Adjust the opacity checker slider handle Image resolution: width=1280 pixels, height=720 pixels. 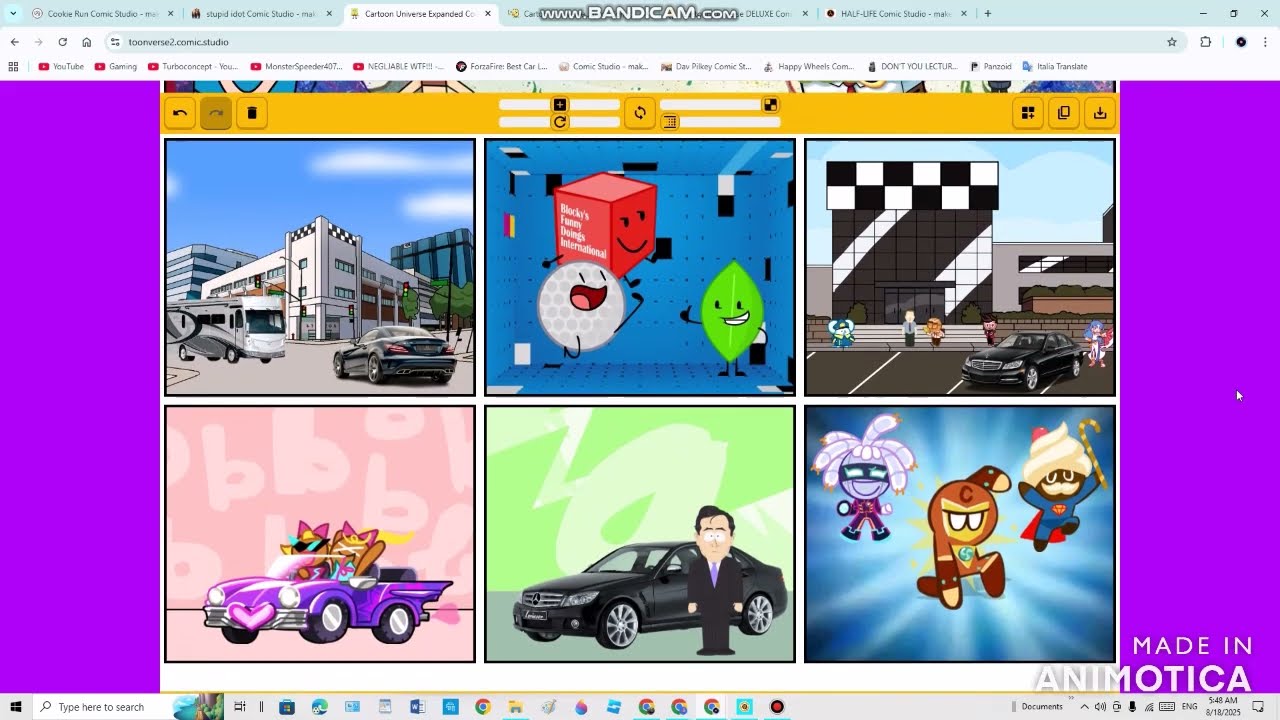pyautogui.click(x=770, y=105)
